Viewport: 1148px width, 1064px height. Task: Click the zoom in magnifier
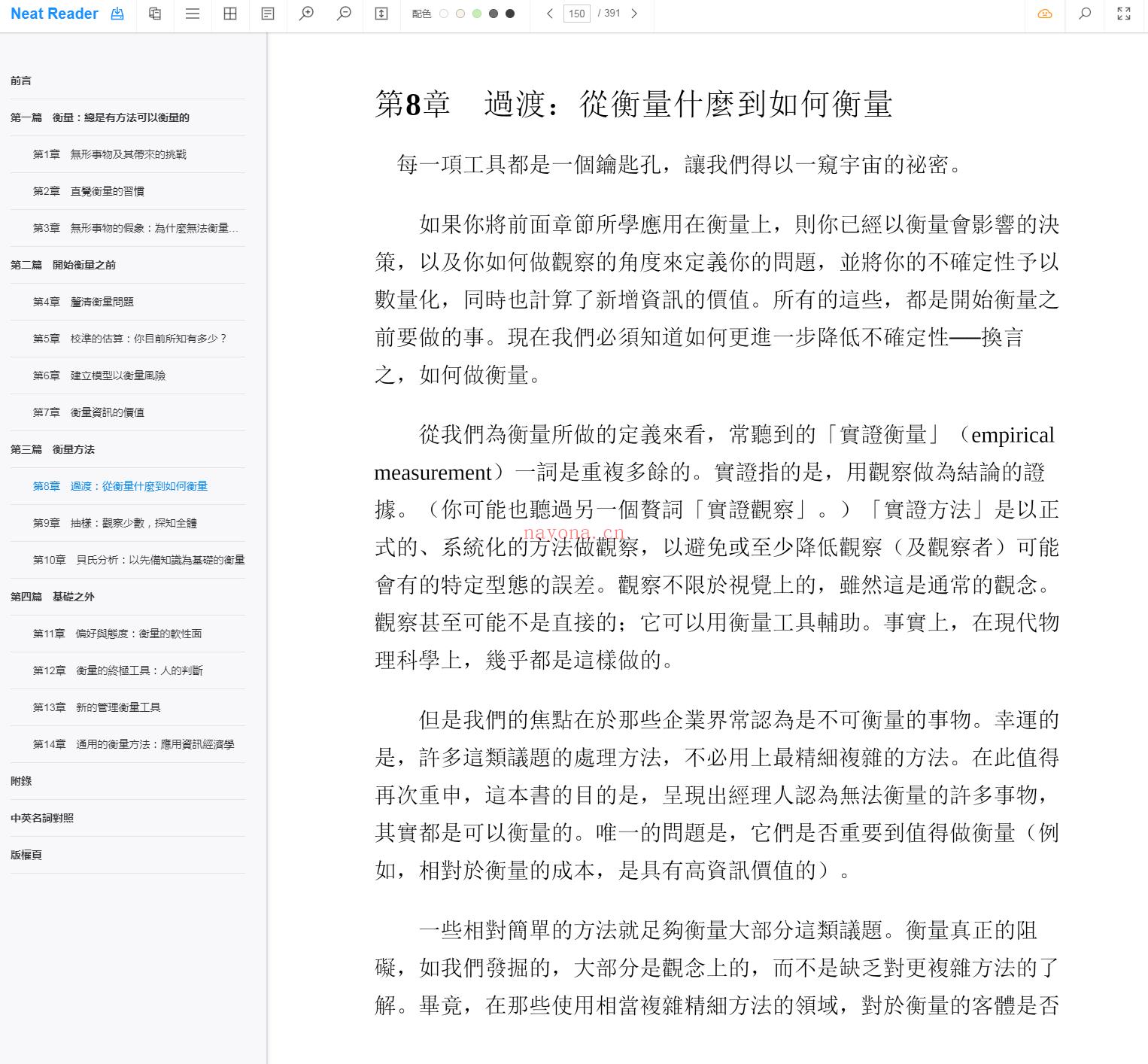tap(306, 14)
